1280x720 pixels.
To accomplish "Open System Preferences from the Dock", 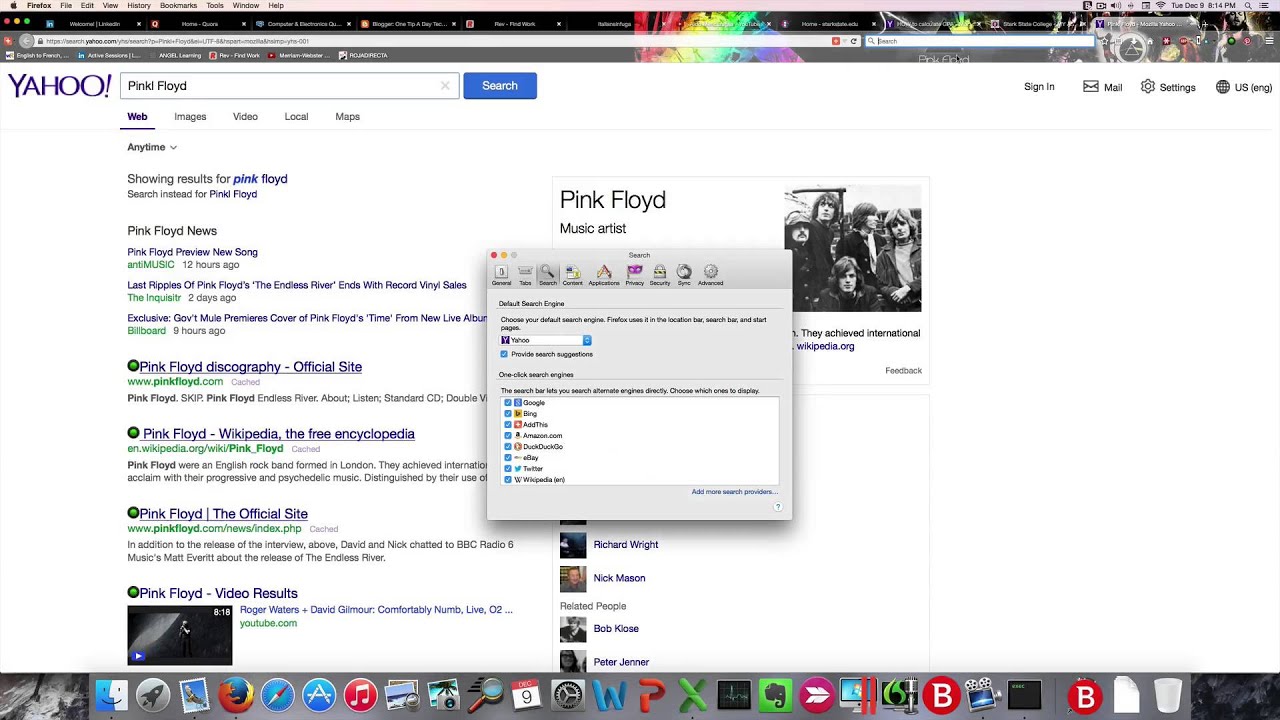I will (x=567, y=695).
